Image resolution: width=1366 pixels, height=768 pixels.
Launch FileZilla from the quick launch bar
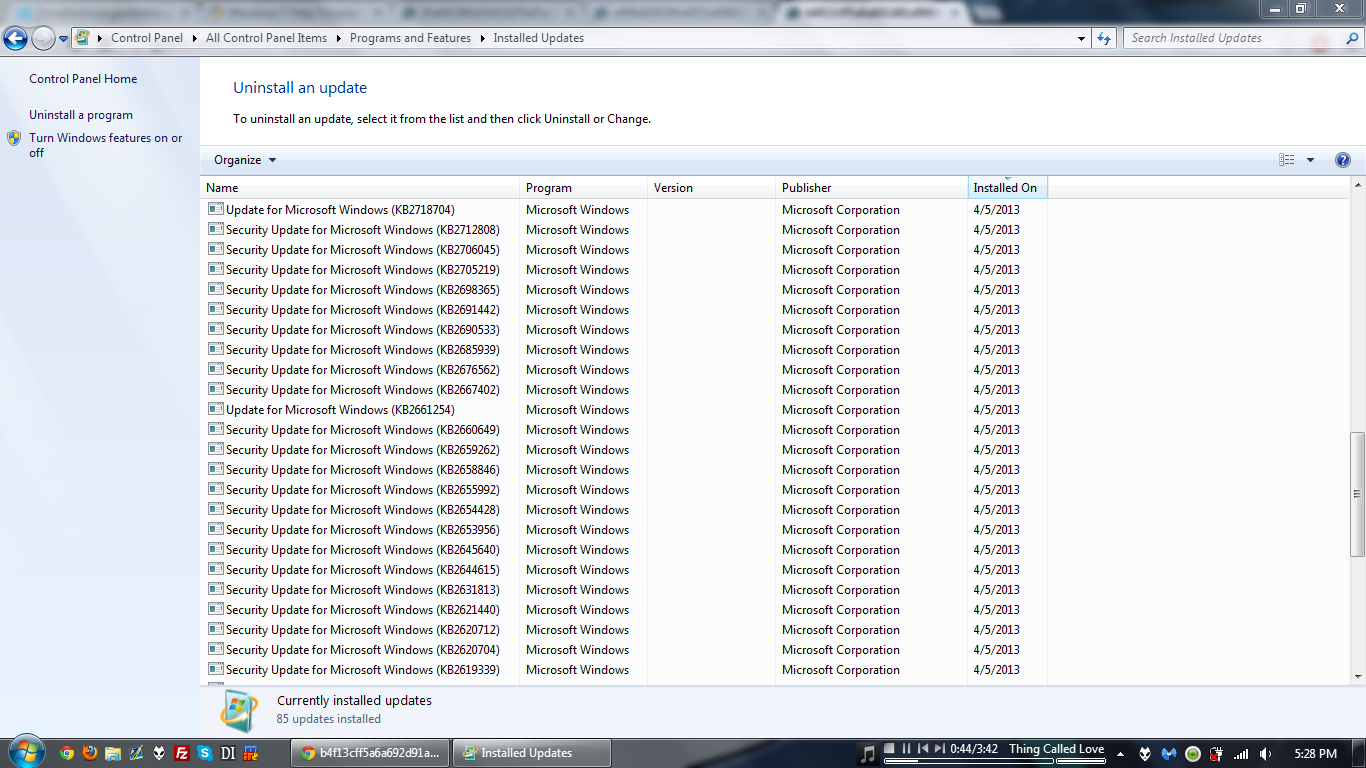(x=182, y=753)
